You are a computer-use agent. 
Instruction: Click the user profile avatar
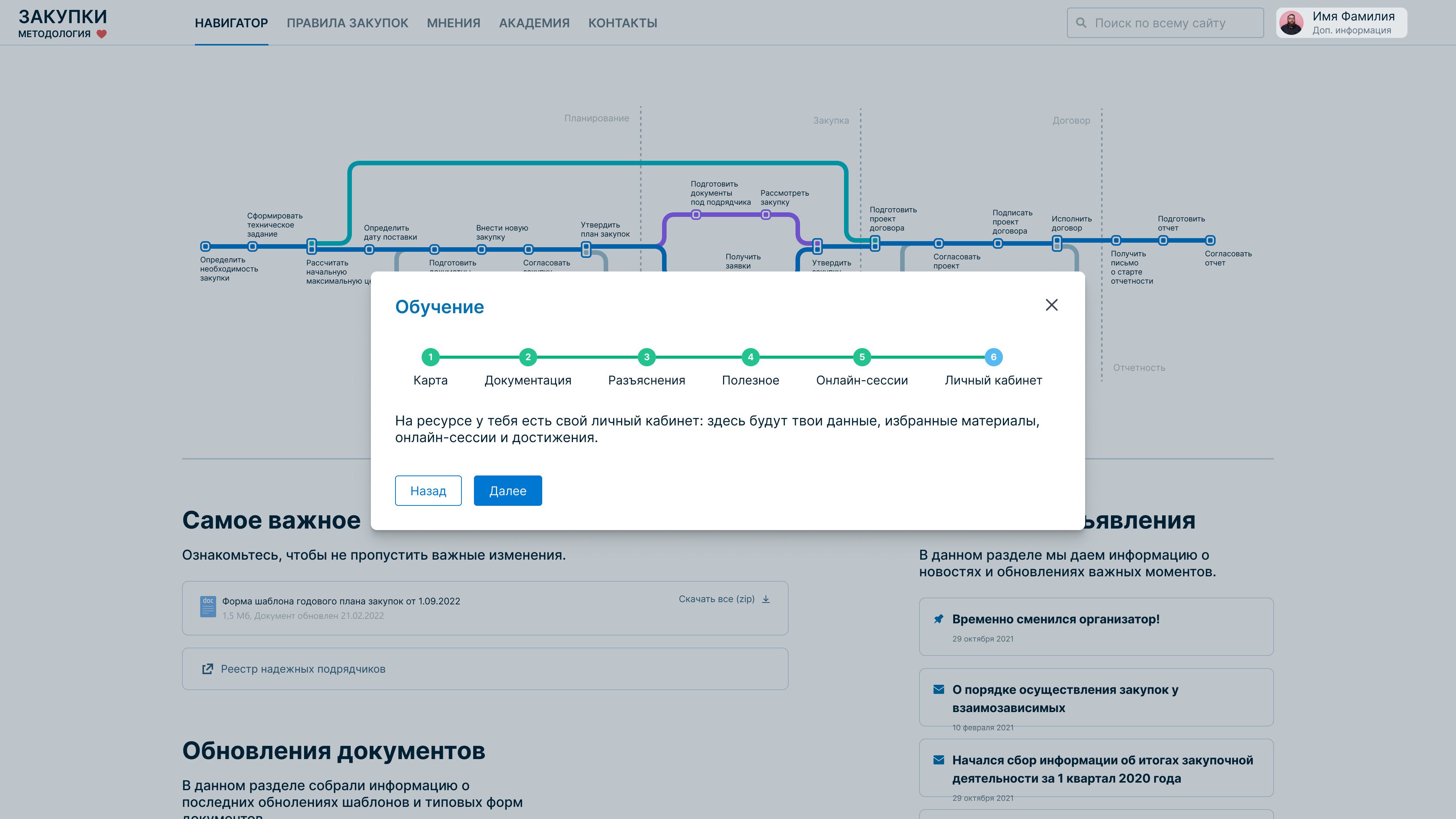(1291, 23)
